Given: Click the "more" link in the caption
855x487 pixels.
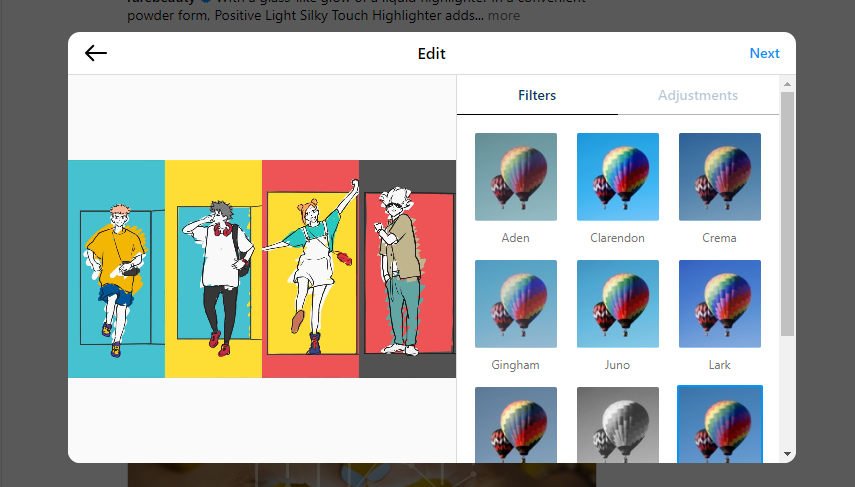Looking at the screenshot, I should coord(504,15).
